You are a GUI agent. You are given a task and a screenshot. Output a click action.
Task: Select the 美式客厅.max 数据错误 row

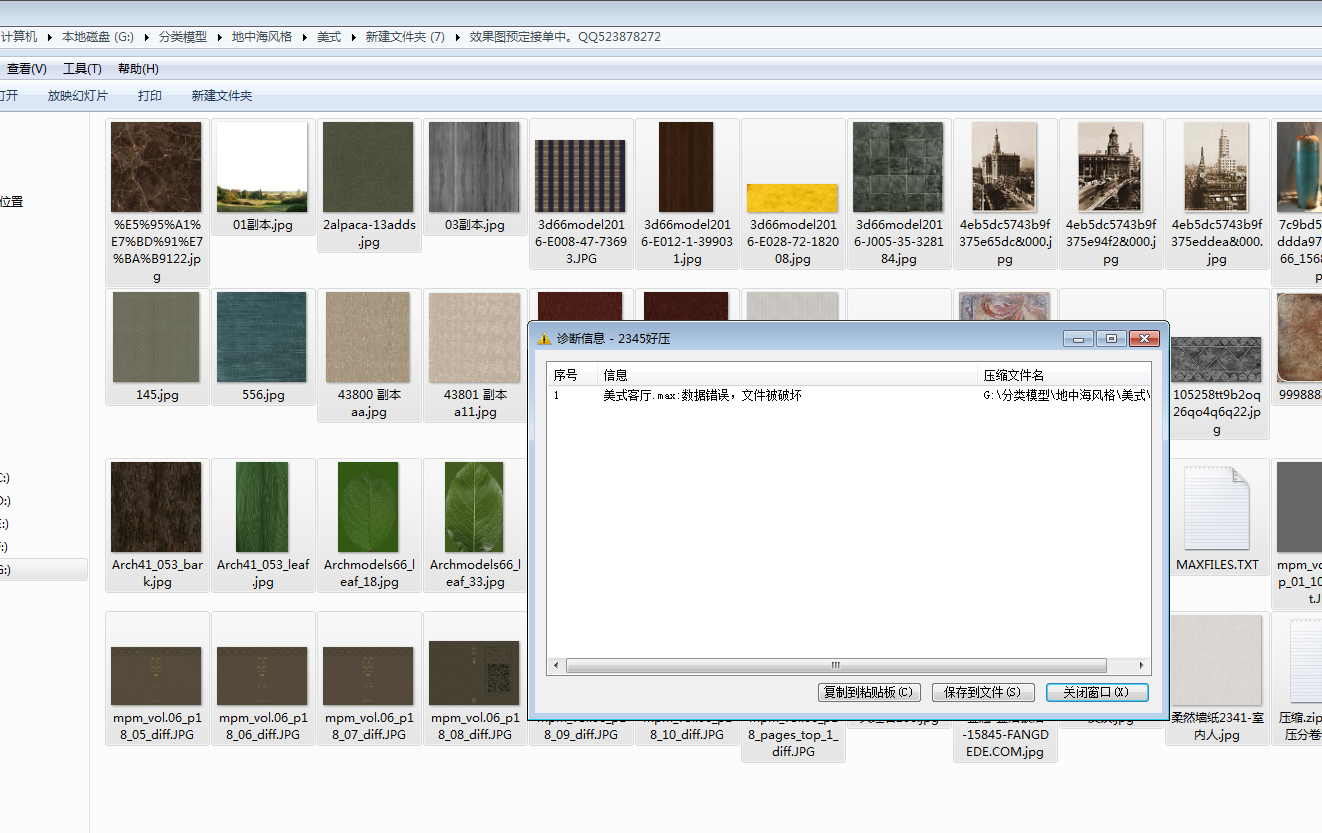(849, 395)
